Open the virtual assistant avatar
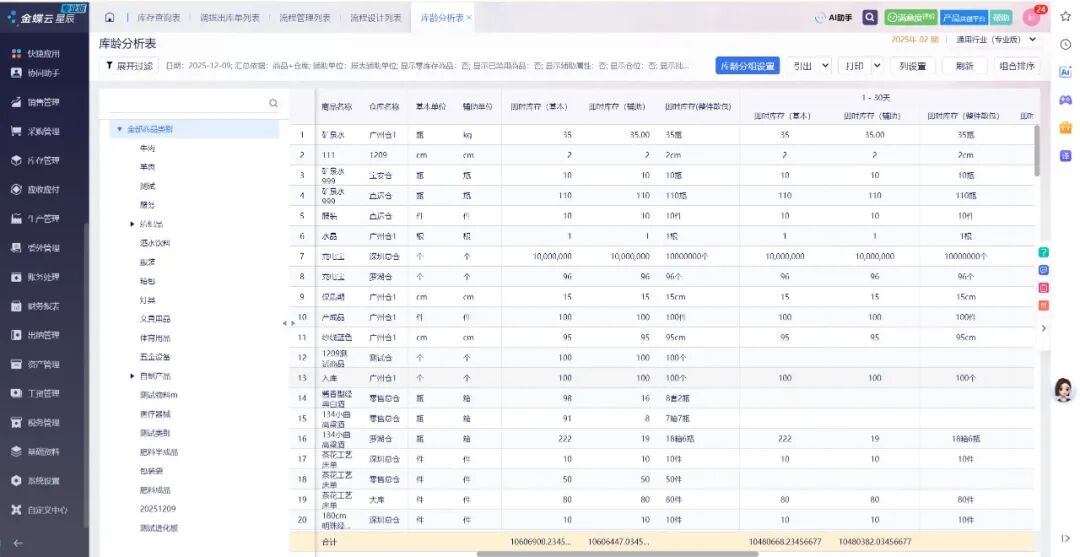Image resolution: width=1080 pixels, height=557 pixels. [x=1064, y=390]
